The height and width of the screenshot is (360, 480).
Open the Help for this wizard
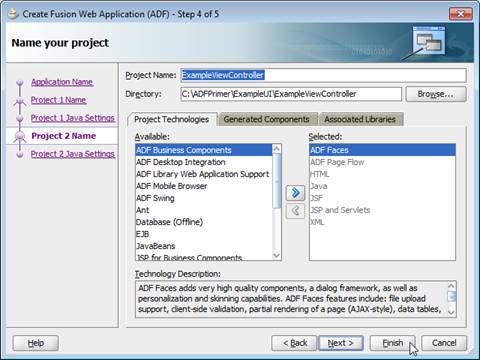pyautogui.click(x=36, y=343)
